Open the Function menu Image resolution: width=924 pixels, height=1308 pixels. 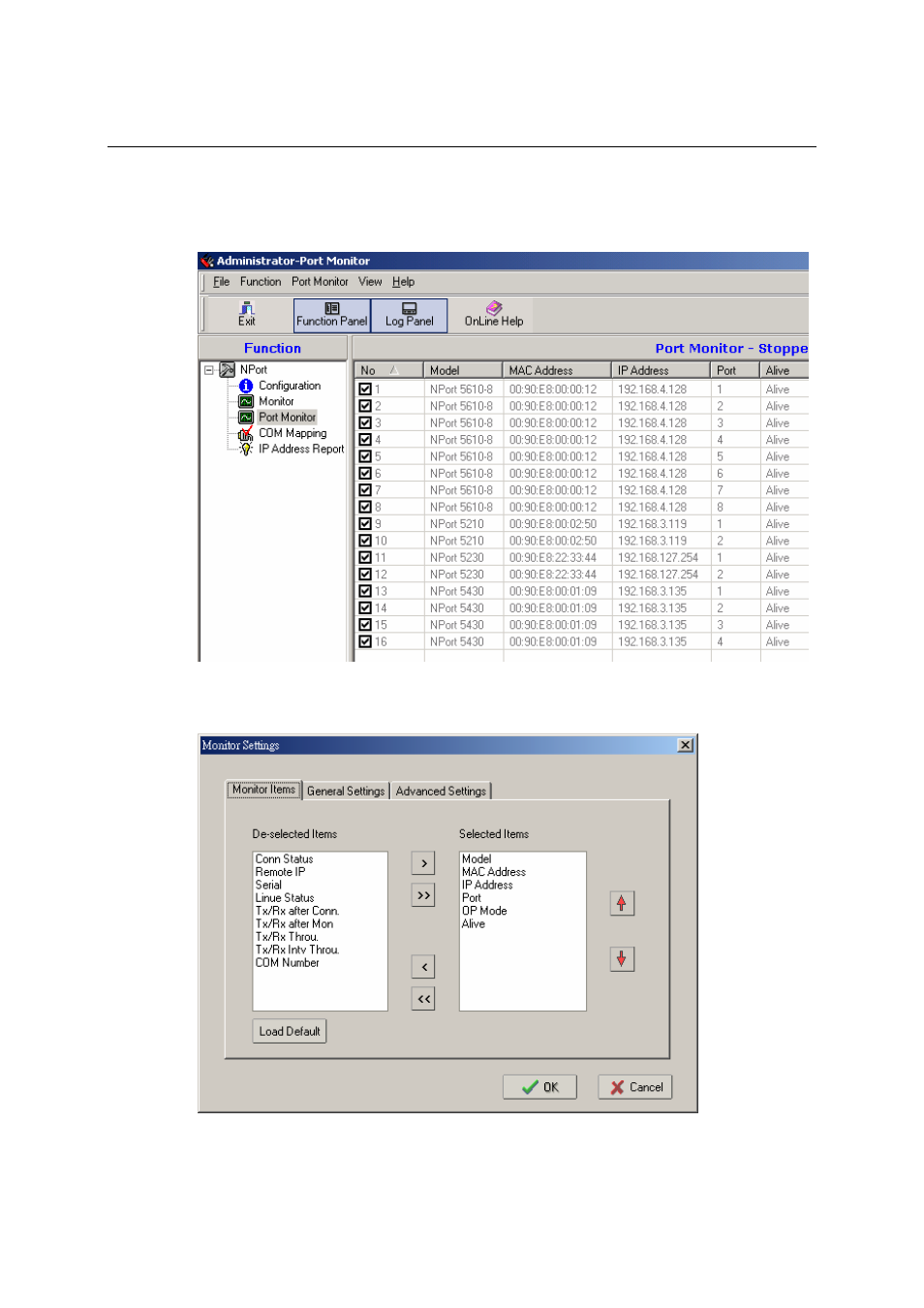click(261, 282)
